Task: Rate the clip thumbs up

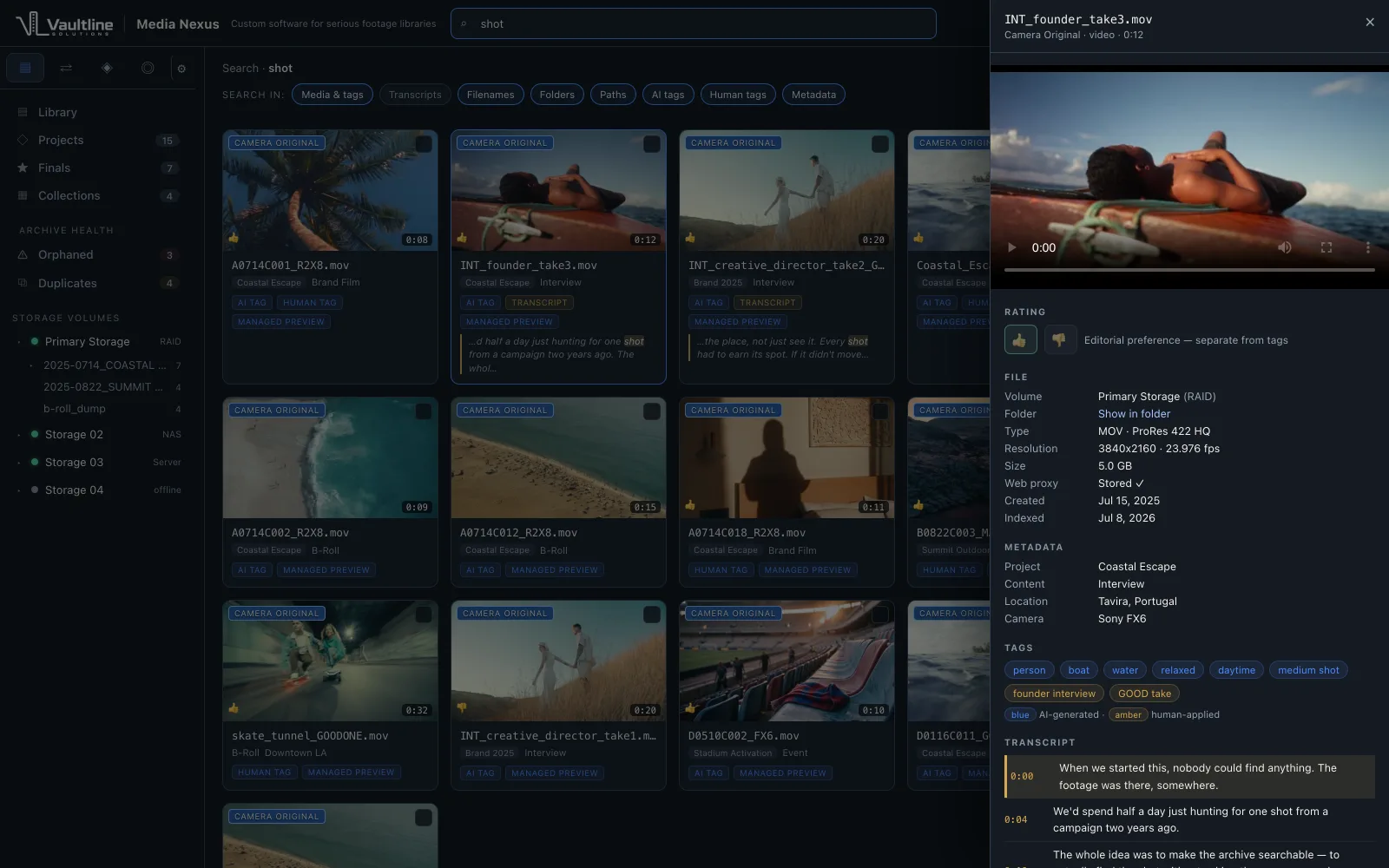Action: 1020,339
